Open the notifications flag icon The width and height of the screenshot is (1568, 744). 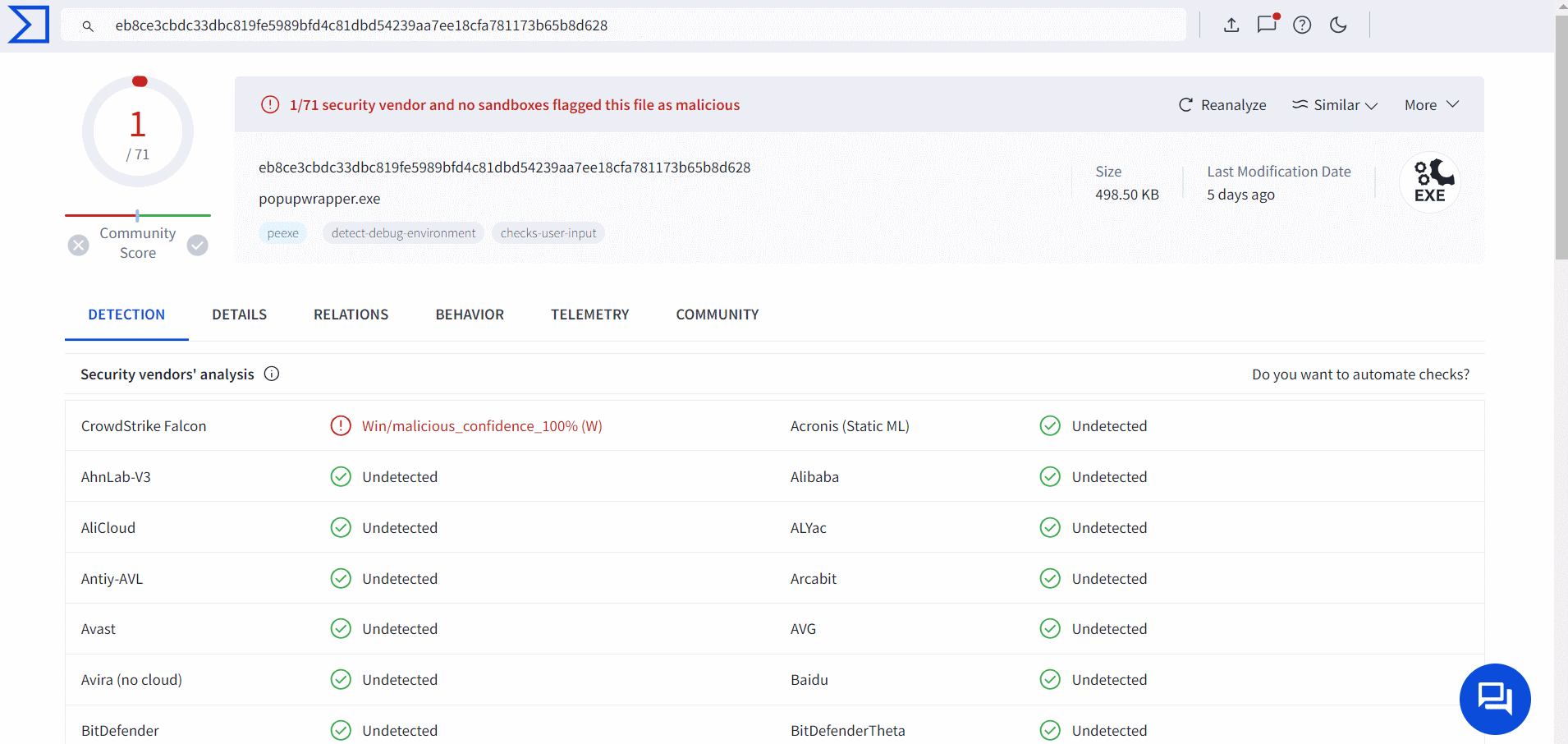[1268, 24]
